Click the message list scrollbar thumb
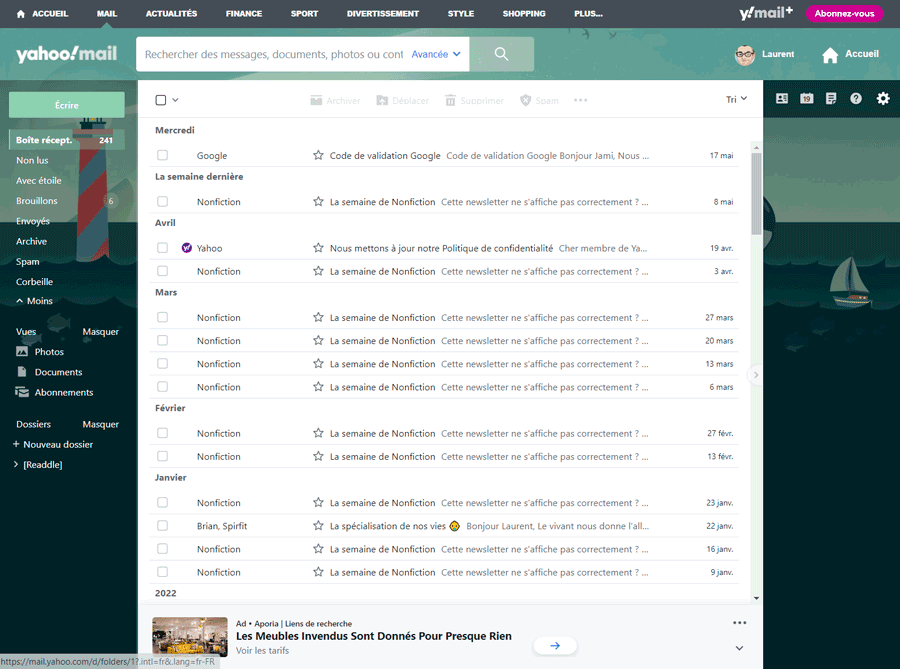 tap(757, 193)
